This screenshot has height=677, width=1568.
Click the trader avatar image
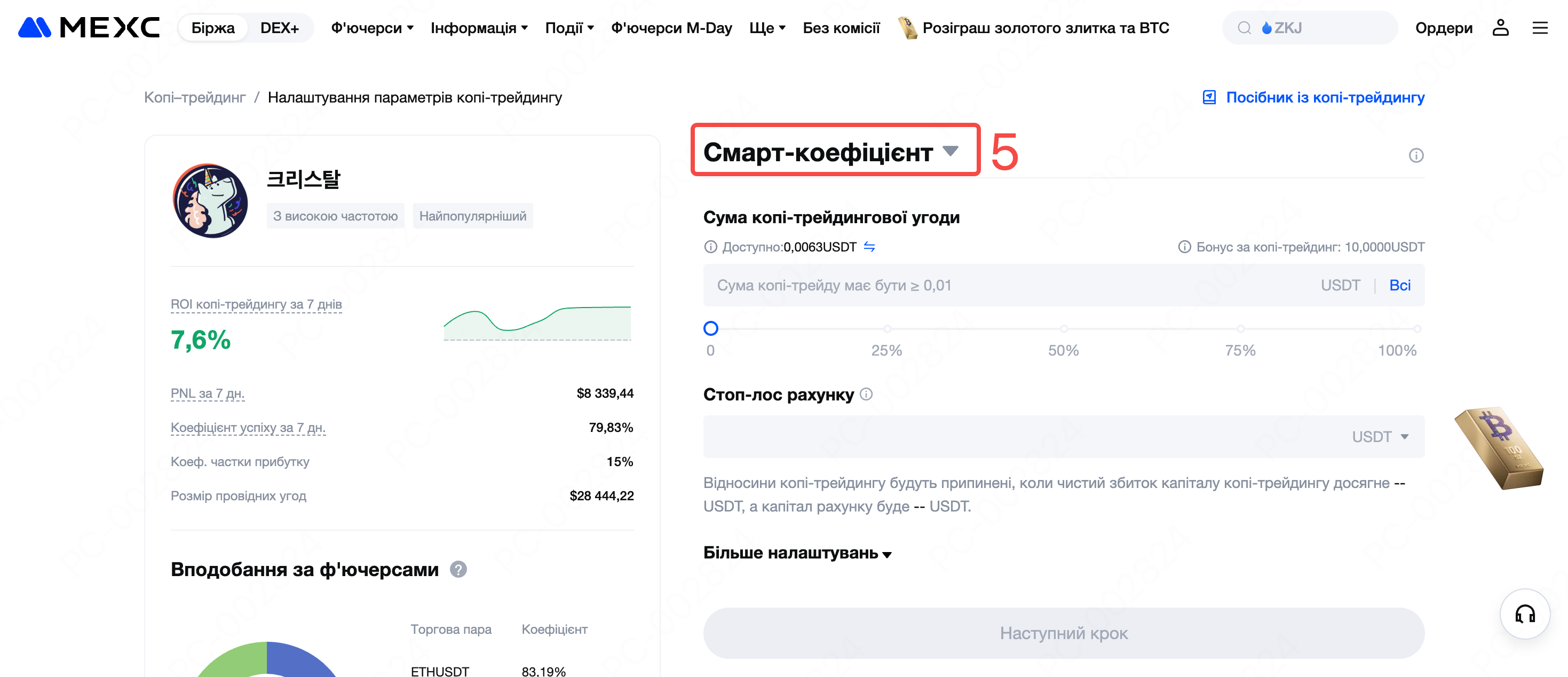click(x=210, y=200)
